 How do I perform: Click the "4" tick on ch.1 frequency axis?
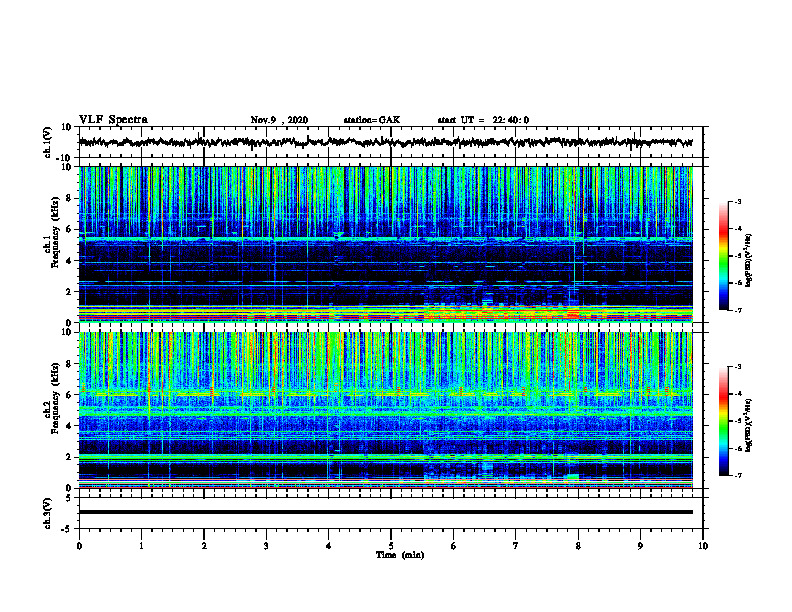pos(69,261)
